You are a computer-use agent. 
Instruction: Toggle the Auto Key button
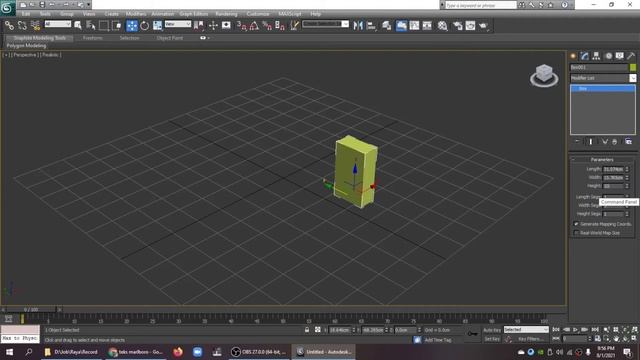[492, 330]
